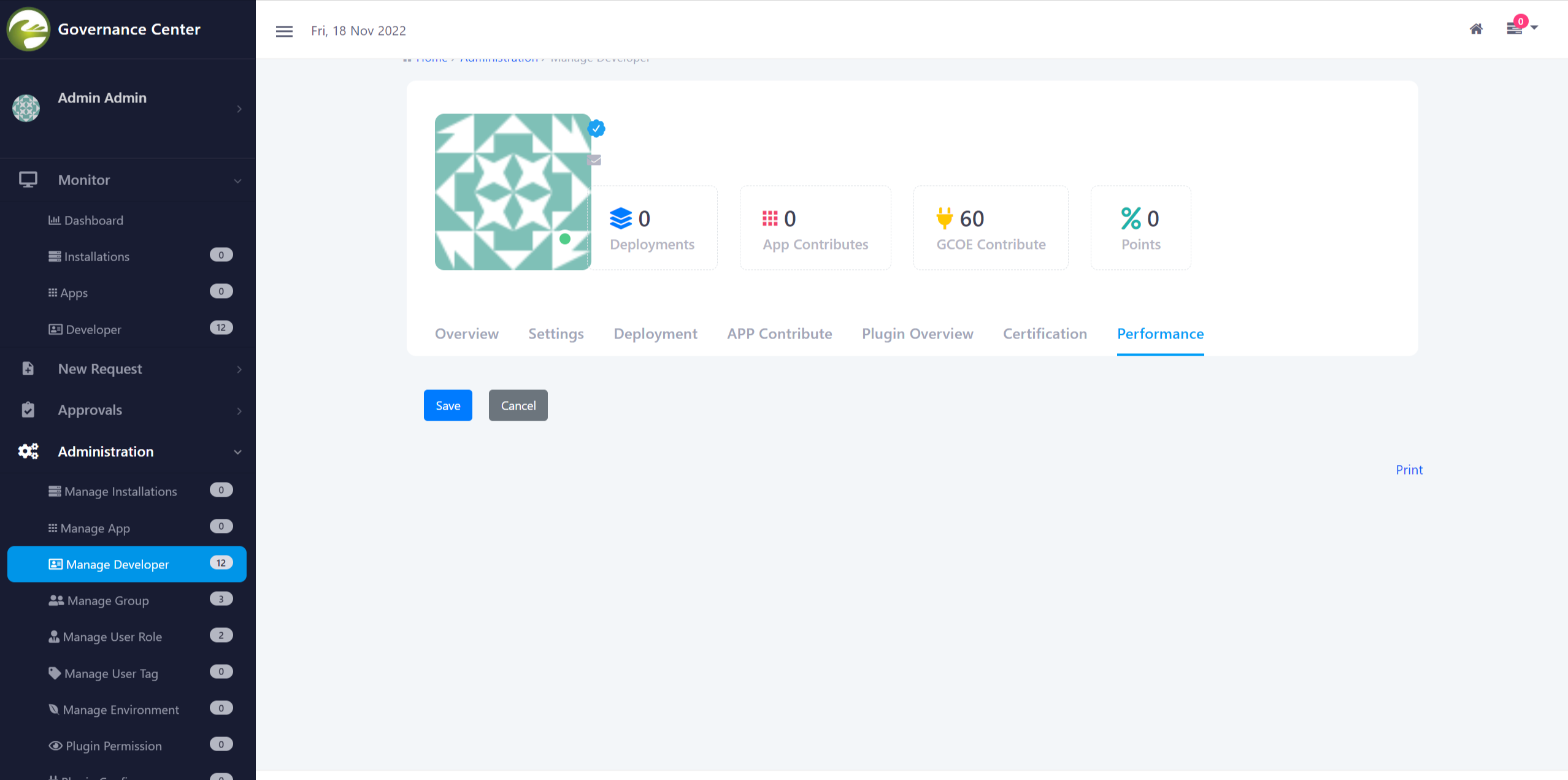Click the hamburger menu icon
Screen dimensions: 1568x780
tap(284, 31)
